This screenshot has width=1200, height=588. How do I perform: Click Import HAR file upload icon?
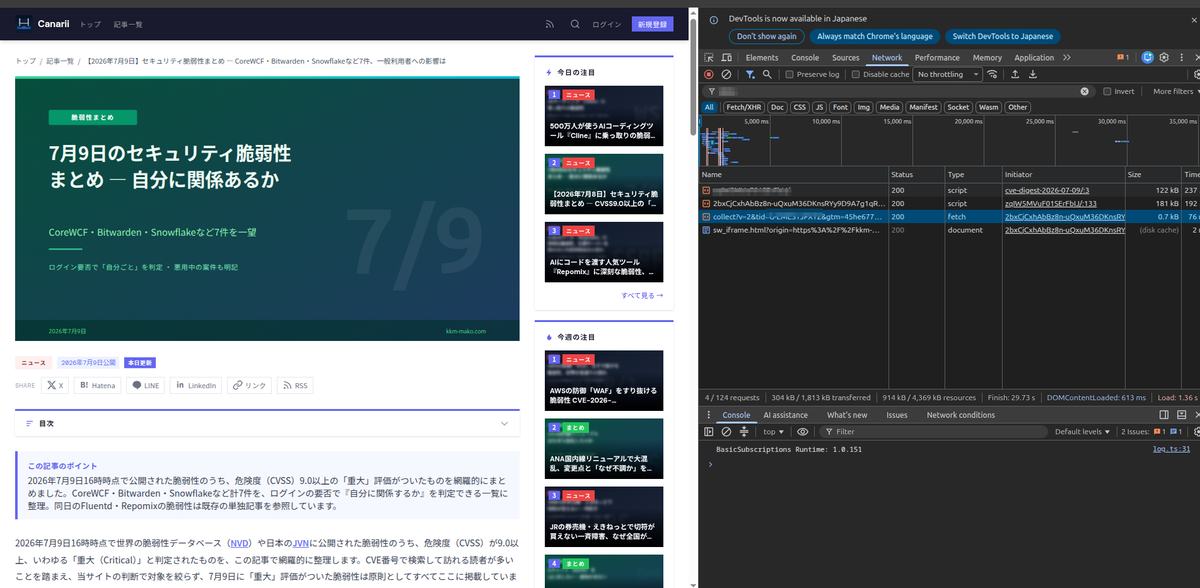[x=1016, y=74]
